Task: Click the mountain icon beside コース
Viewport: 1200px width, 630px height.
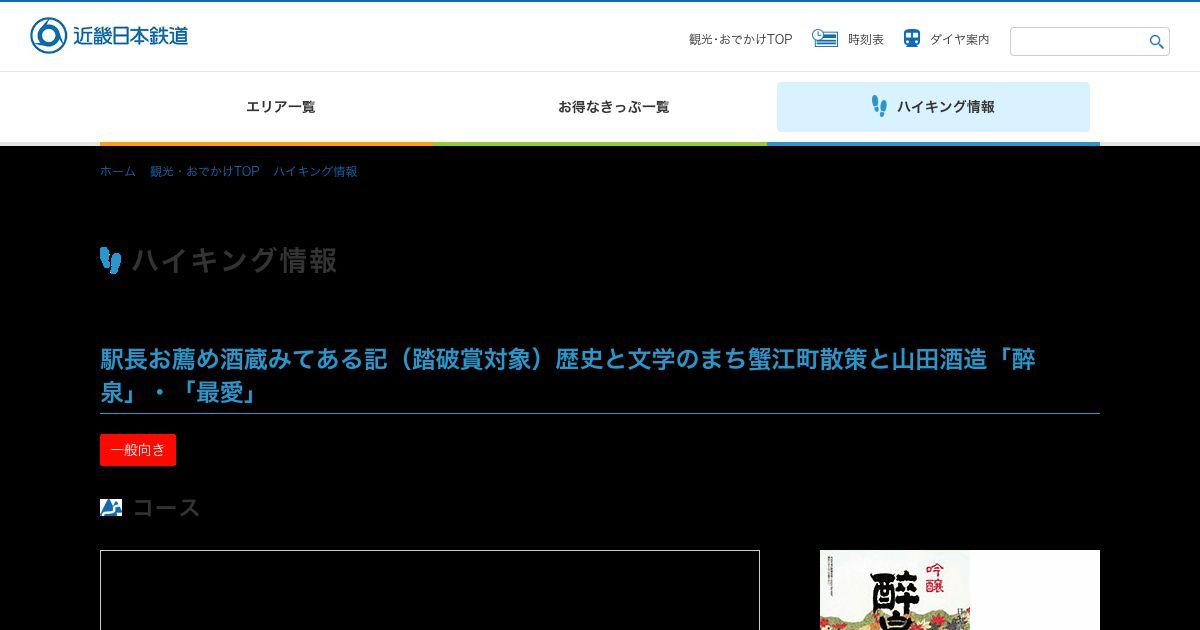Action: coord(111,507)
